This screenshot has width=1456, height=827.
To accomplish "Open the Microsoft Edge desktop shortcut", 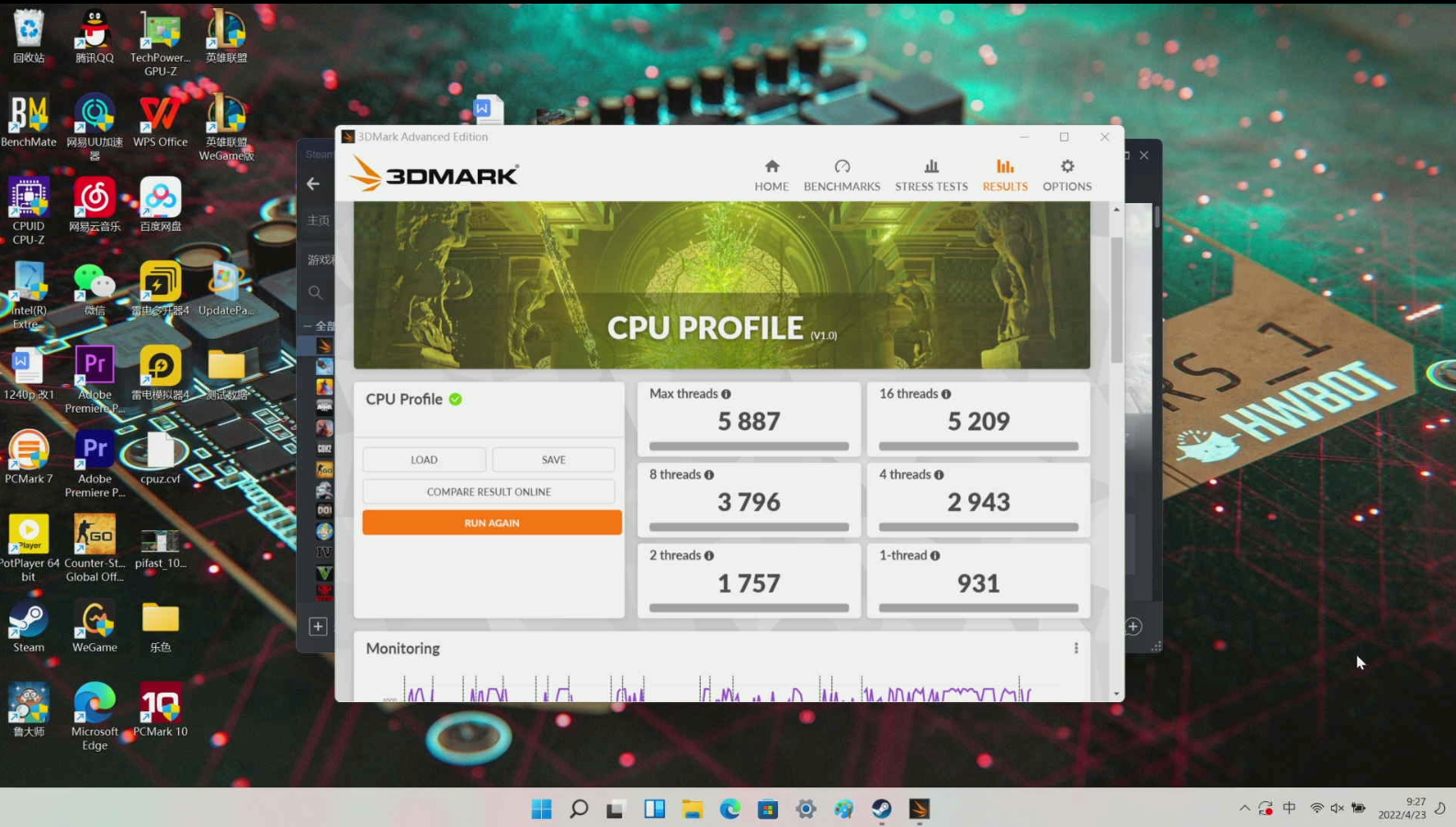I will (x=95, y=717).
